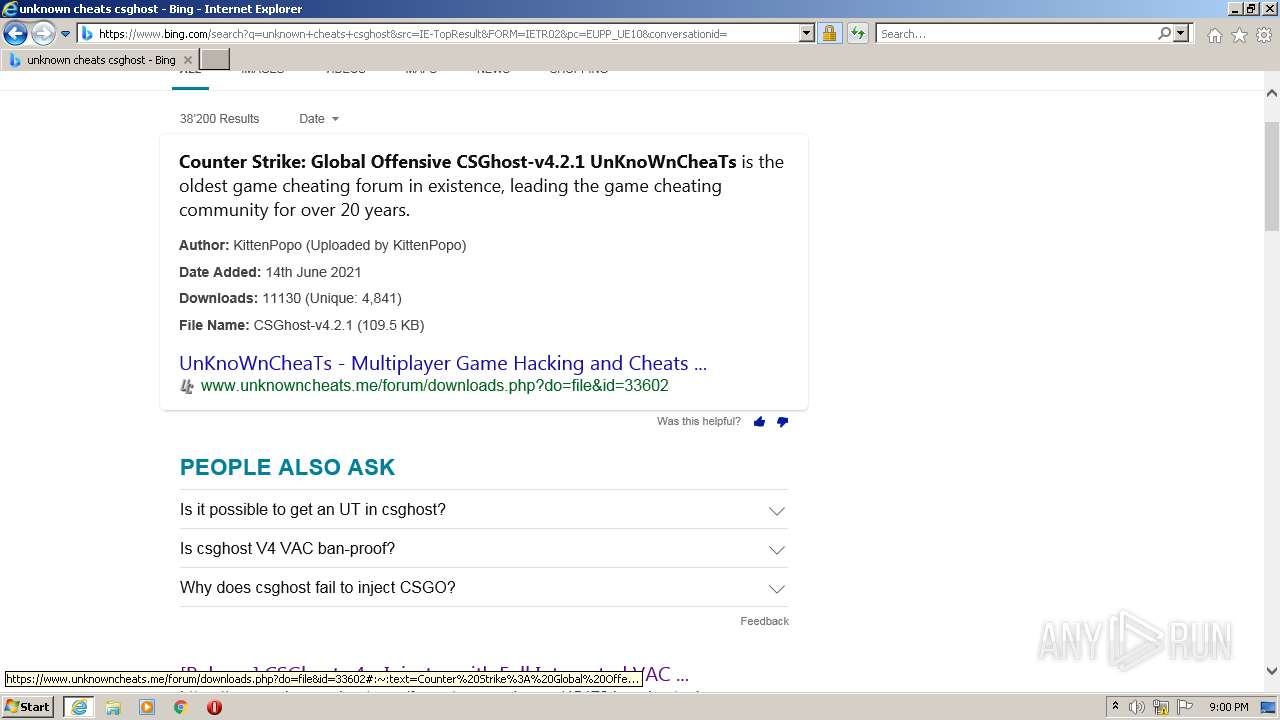Give thumbs up to 'Was this helpful?'
This screenshot has width=1280, height=720.
tap(759, 422)
